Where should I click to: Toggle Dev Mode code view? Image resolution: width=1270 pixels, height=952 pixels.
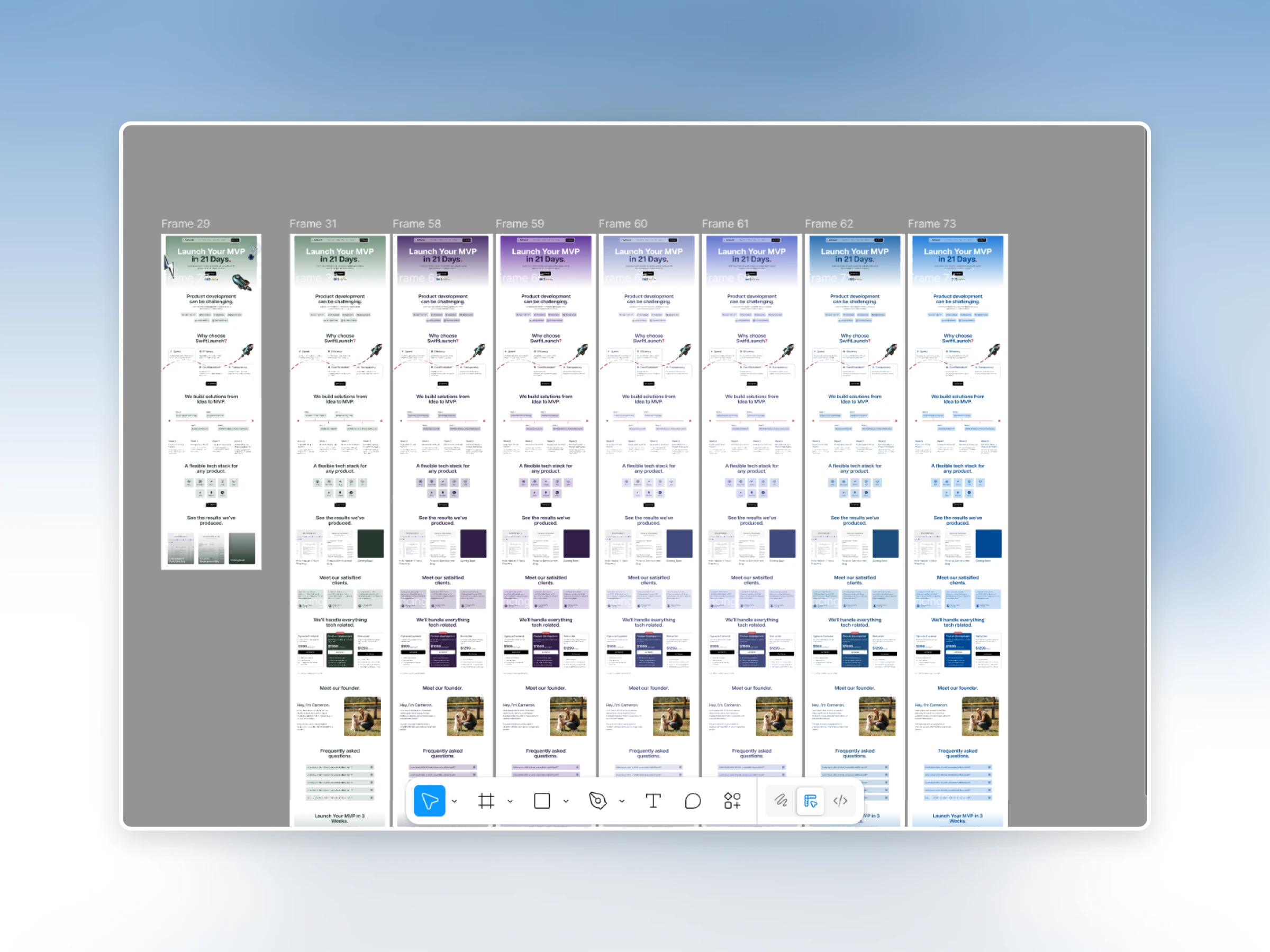point(840,801)
